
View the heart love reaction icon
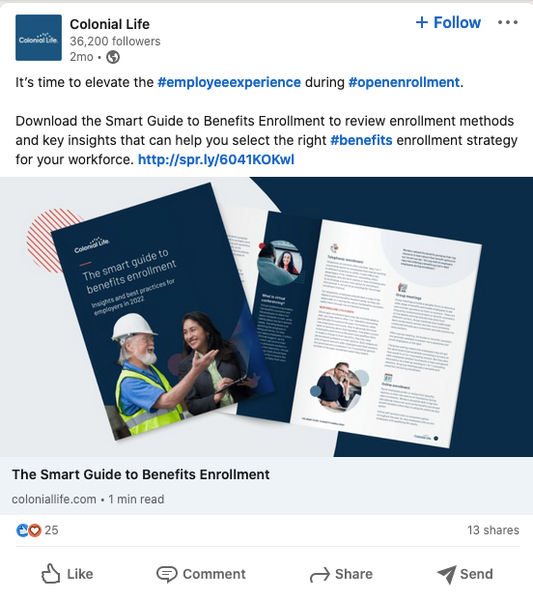[35, 530]
